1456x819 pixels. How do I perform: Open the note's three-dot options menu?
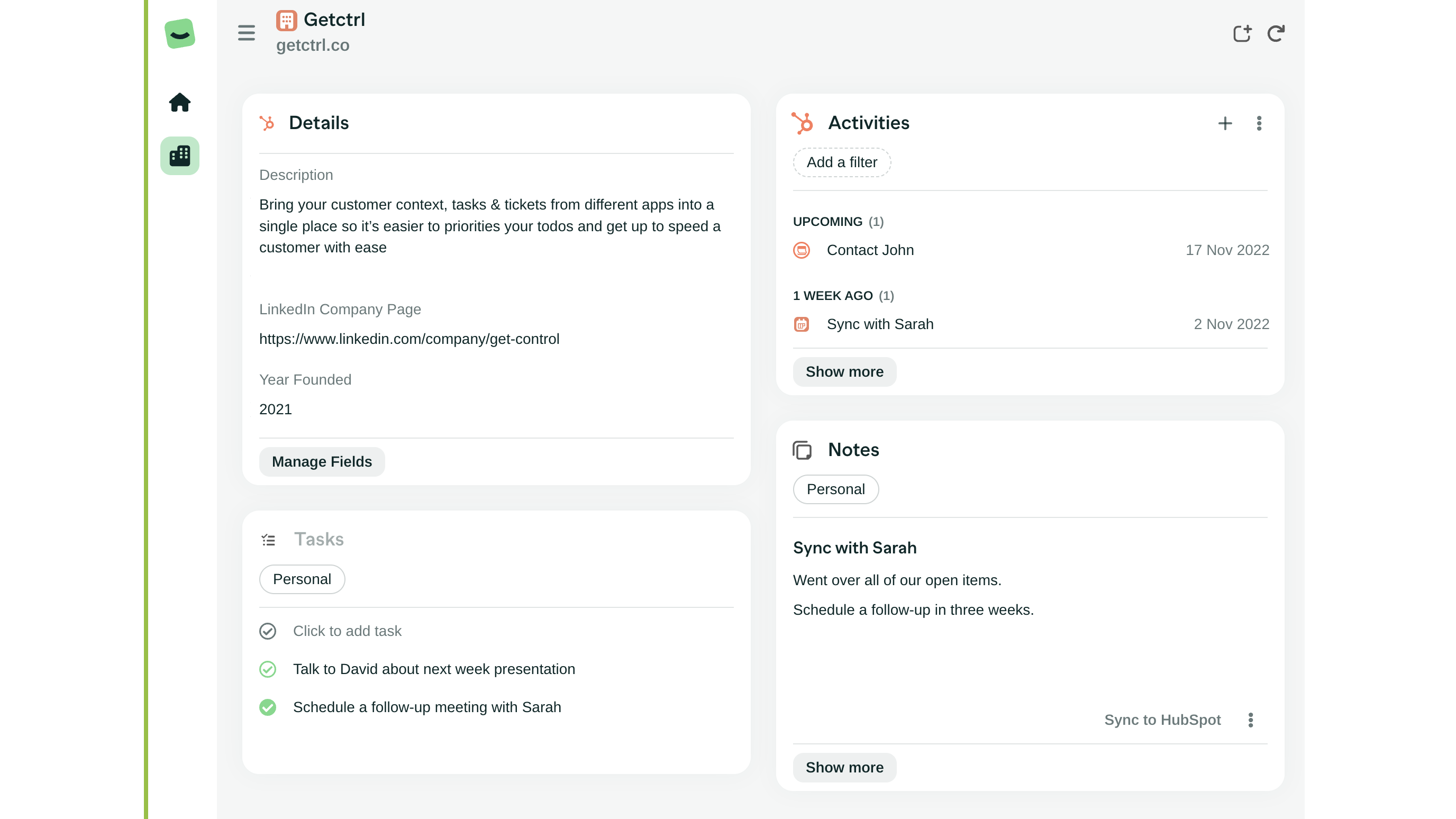pos(1251,720)
